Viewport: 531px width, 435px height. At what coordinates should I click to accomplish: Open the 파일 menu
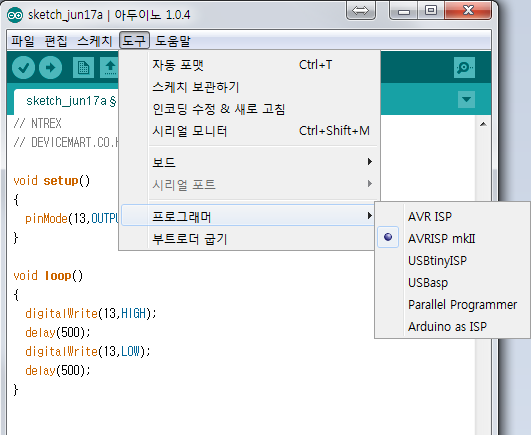23,41
